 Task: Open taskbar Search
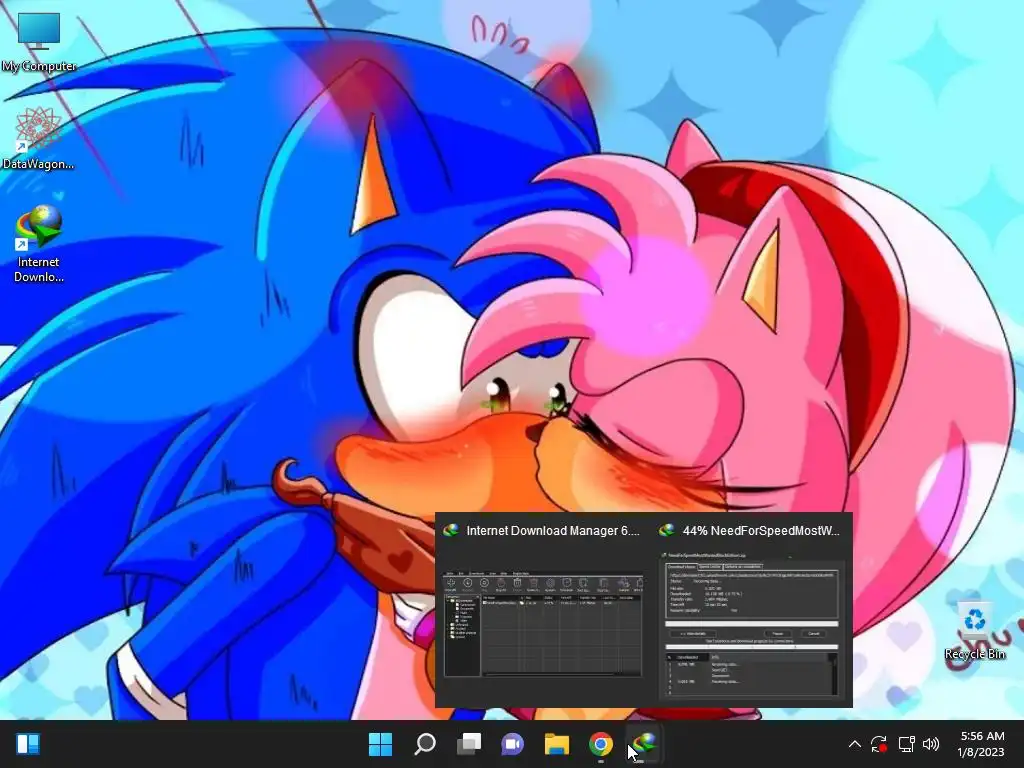point(425,744)
